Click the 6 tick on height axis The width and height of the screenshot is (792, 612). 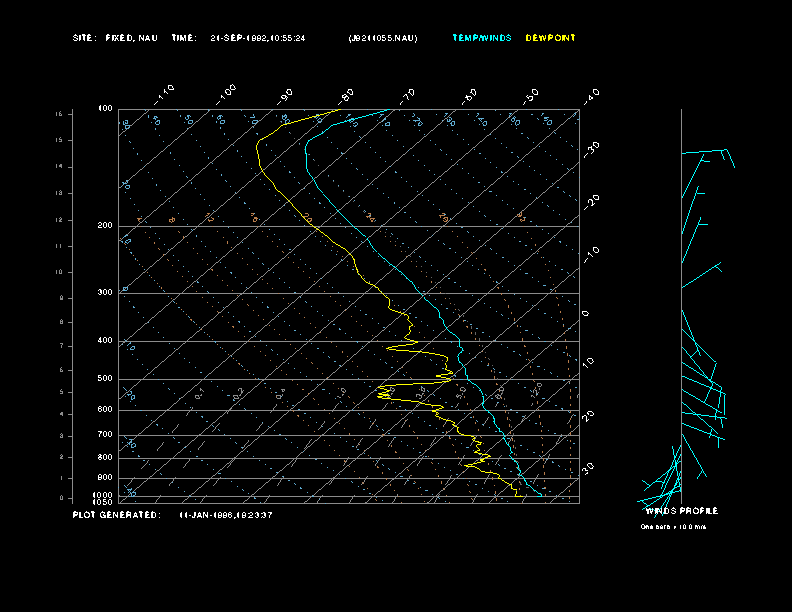point(62,370)
